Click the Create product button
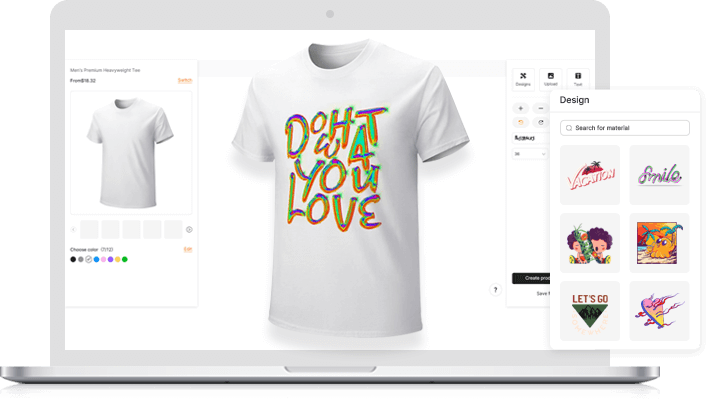The width and height of the screenshot is (708, 399). pyautogui.click(x=531, y=278)
